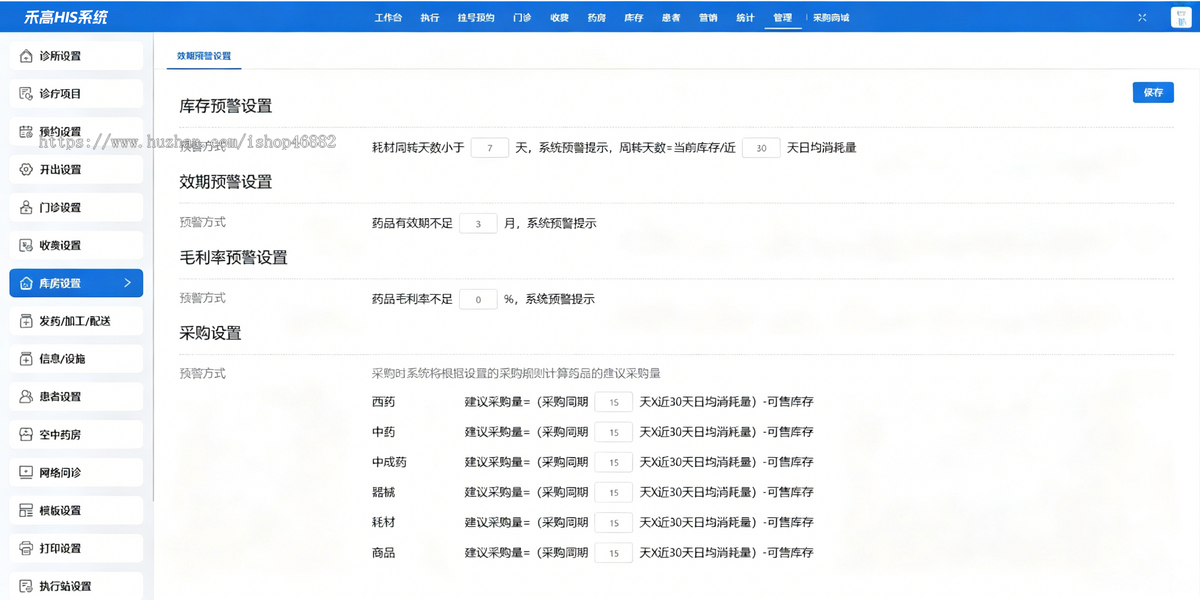The image size is (1200, 600).
Task: Open the 采购商城 menu
Action: pos(831,18)
